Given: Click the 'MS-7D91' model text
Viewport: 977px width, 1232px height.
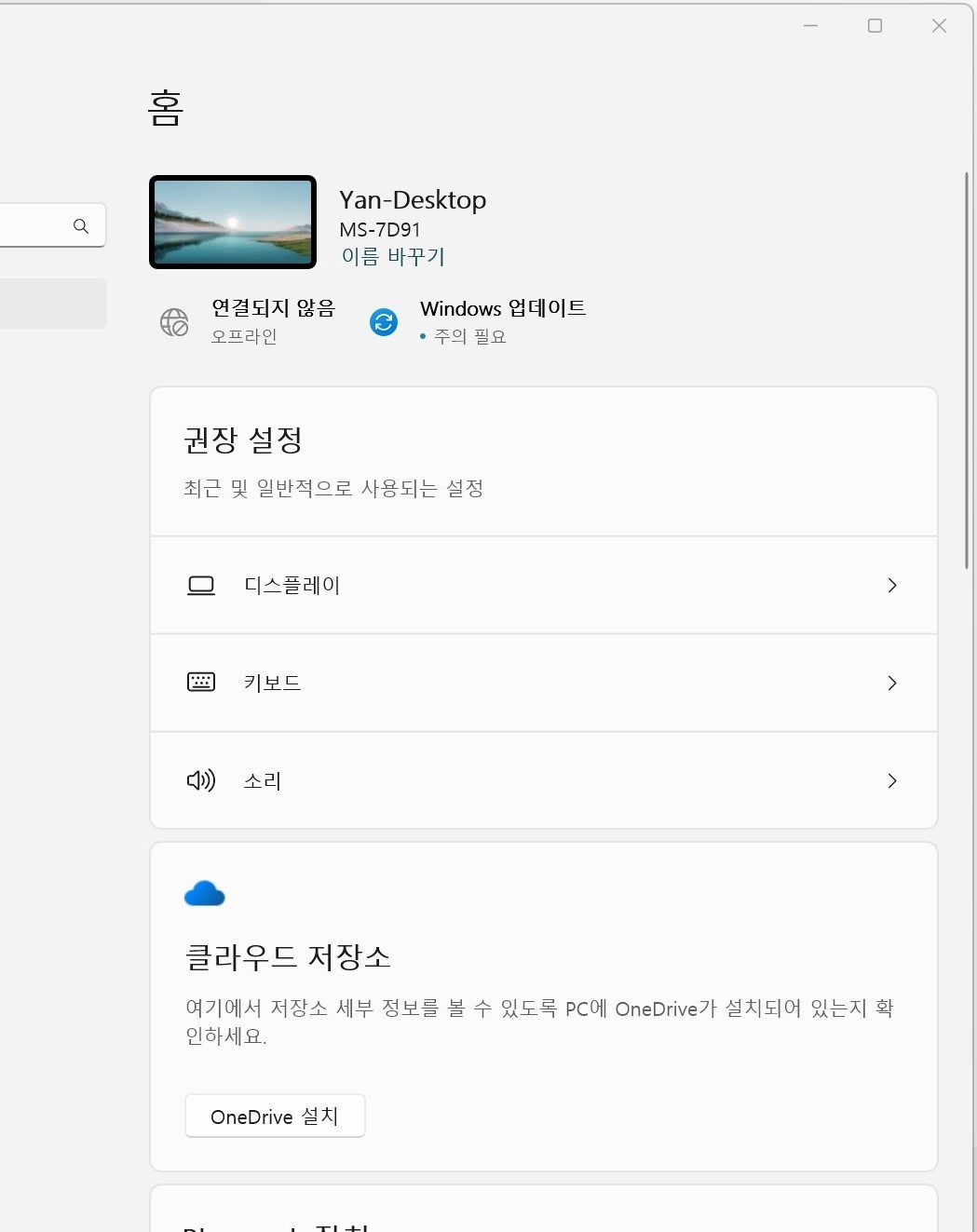Looking at the screenshot, I should click(x=380, y=229).
